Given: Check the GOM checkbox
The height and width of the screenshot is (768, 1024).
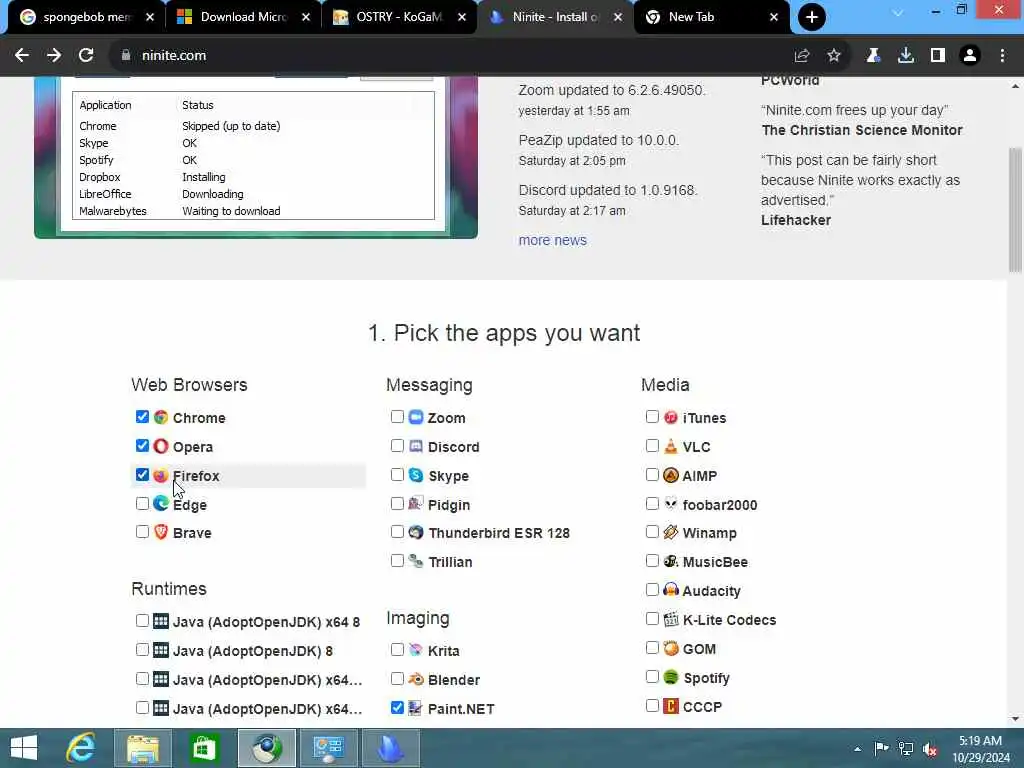Looking at the screenshot, I should [x=652, y=648].
